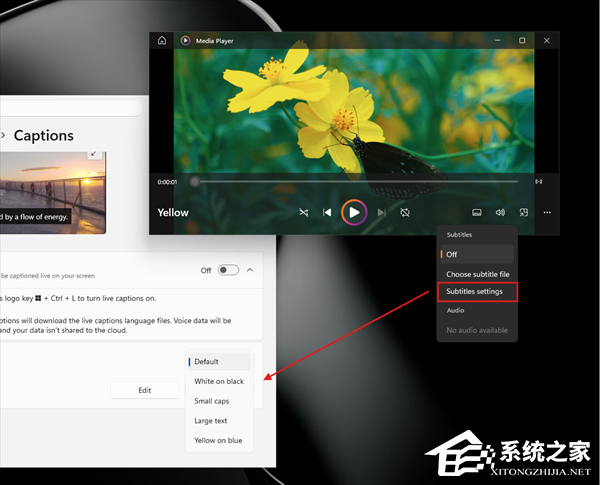Screen dimensions: 600x485
Task: Click the No audio available entry
Action: (x=477, y=330)
